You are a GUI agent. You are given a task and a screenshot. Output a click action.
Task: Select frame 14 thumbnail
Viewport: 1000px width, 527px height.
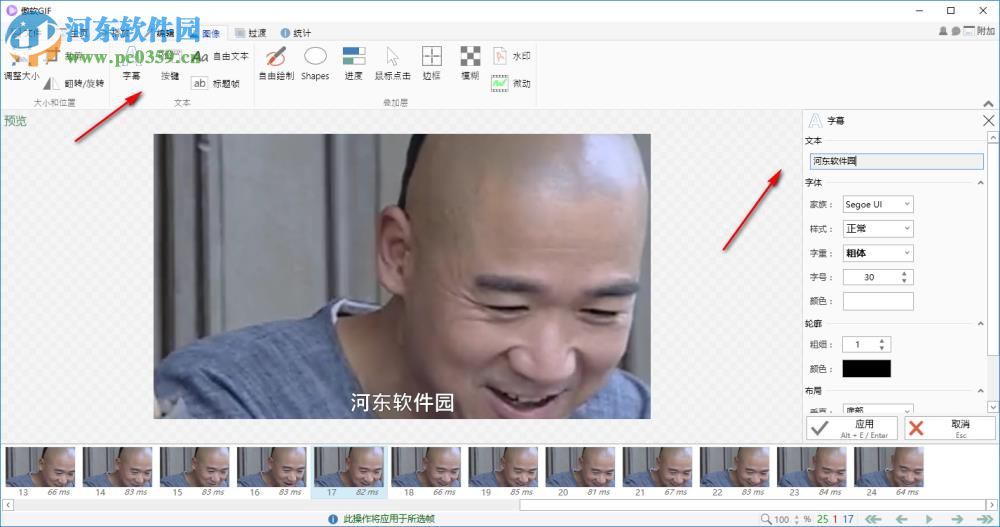click(x=117, y=472)
